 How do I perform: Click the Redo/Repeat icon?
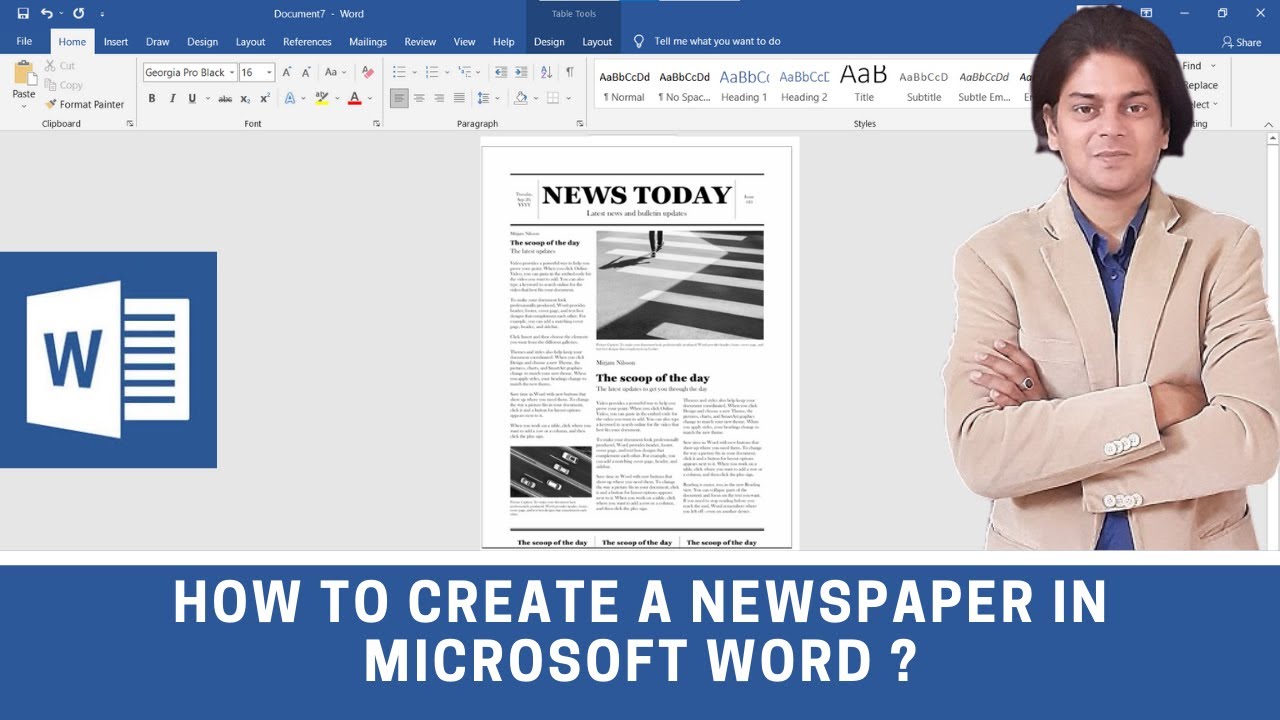[x=78, y=13]
